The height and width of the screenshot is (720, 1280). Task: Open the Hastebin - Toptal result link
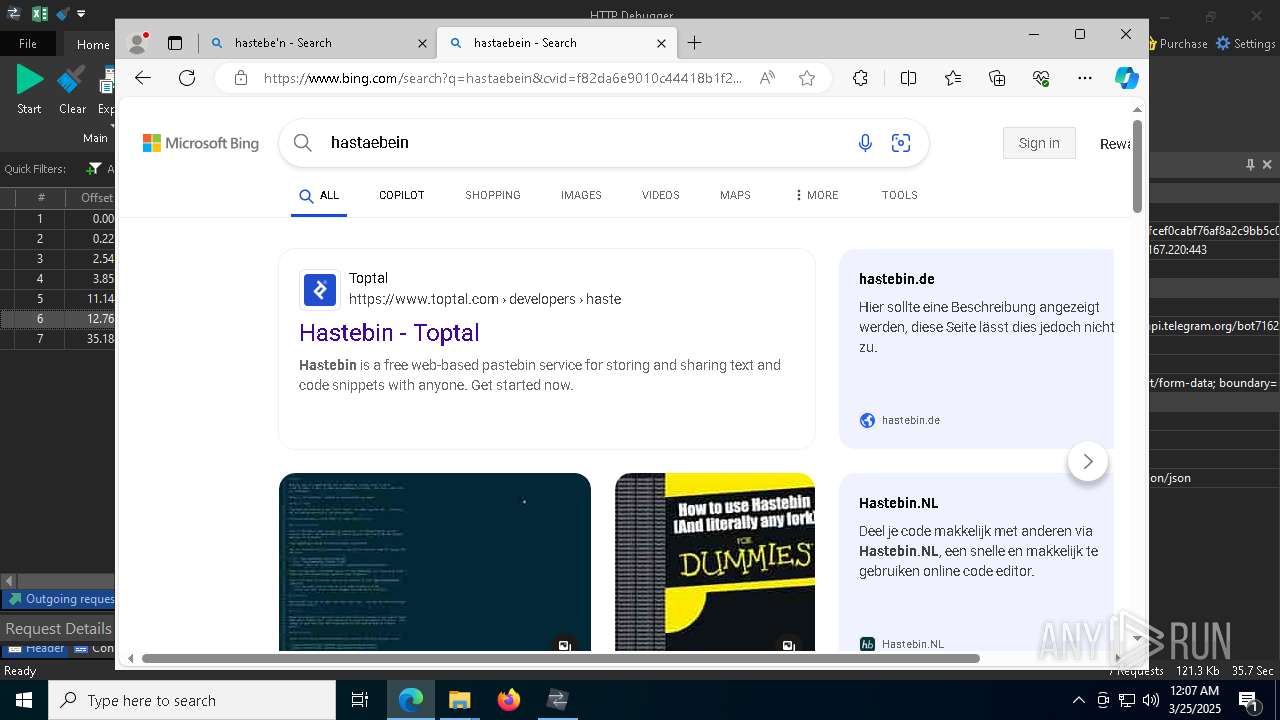pyautogui.click(x=389, y=333)
